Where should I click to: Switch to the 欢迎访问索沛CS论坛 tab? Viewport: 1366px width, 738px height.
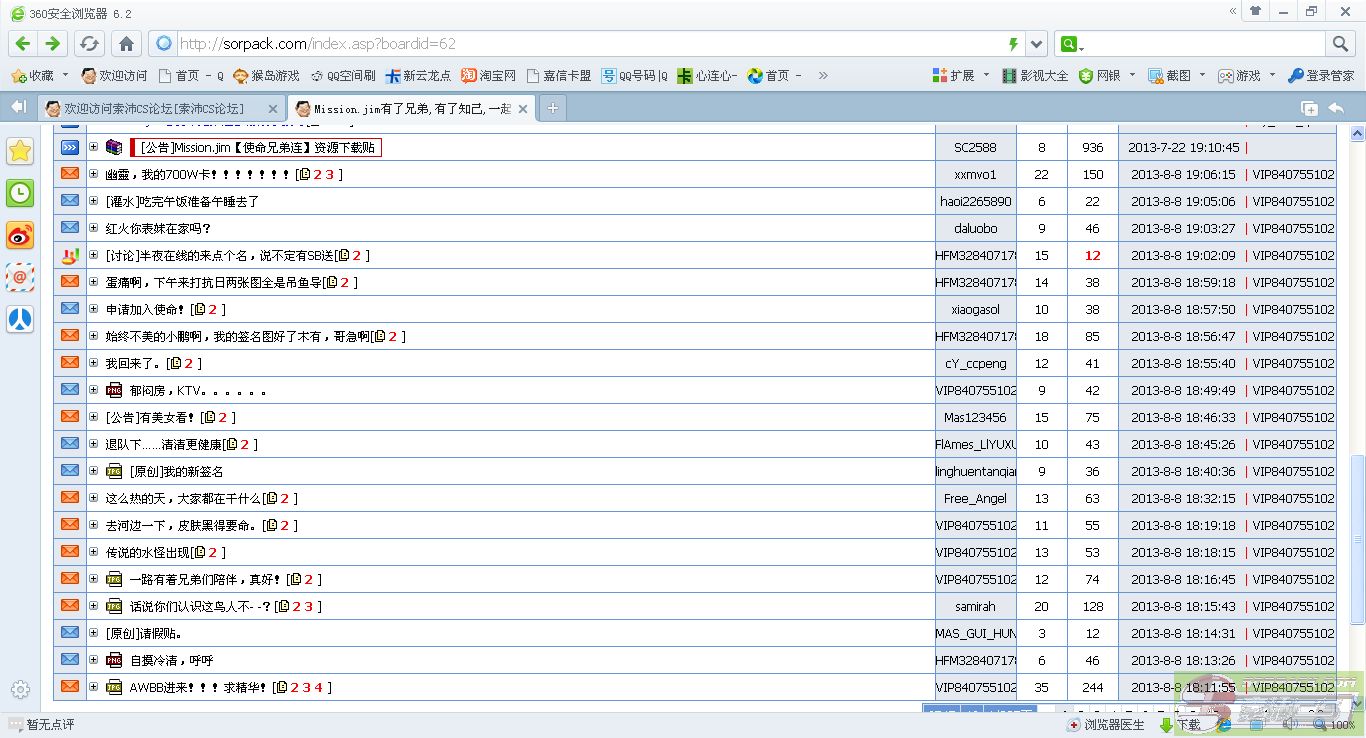(153, 108)
